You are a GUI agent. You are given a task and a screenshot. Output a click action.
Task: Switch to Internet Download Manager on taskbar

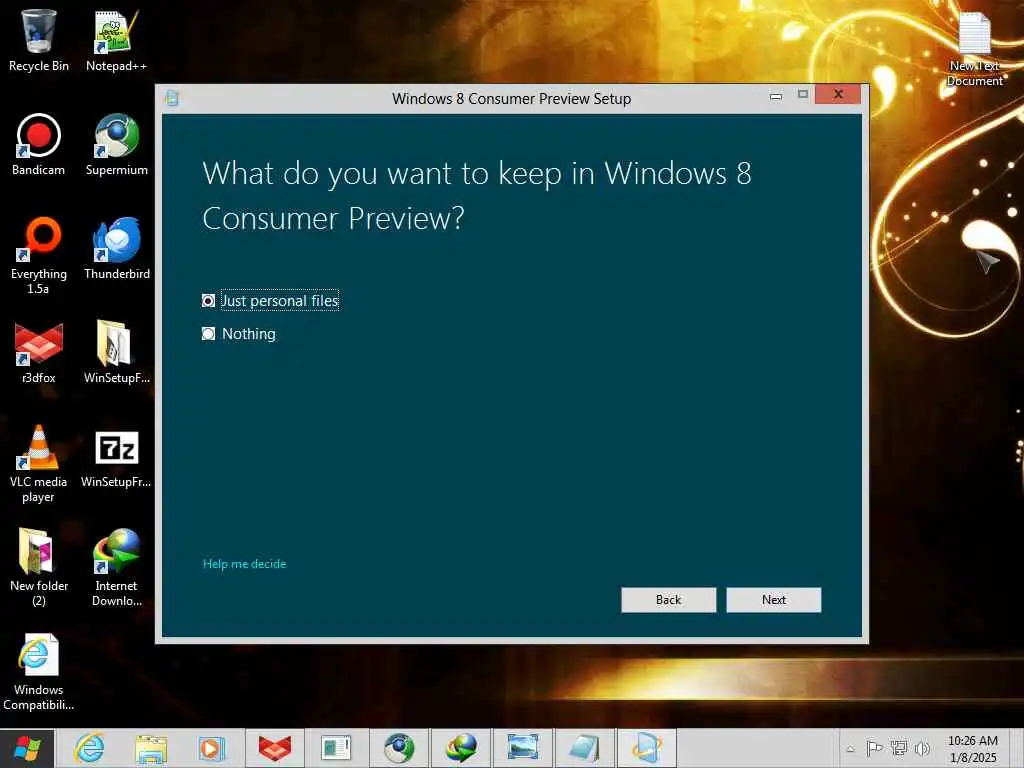[460, 748]
